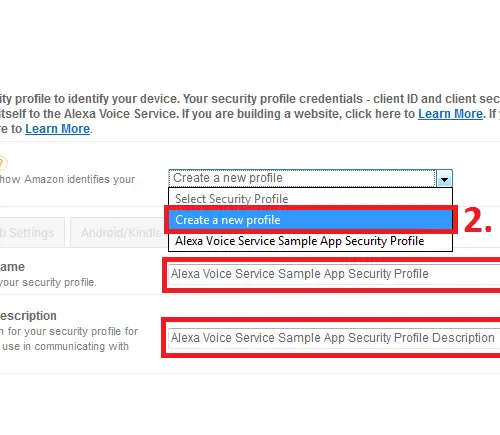Click helper text 'for your security profile for'
This screenshot has height=435, width=500.
click(x=69, y=331)
